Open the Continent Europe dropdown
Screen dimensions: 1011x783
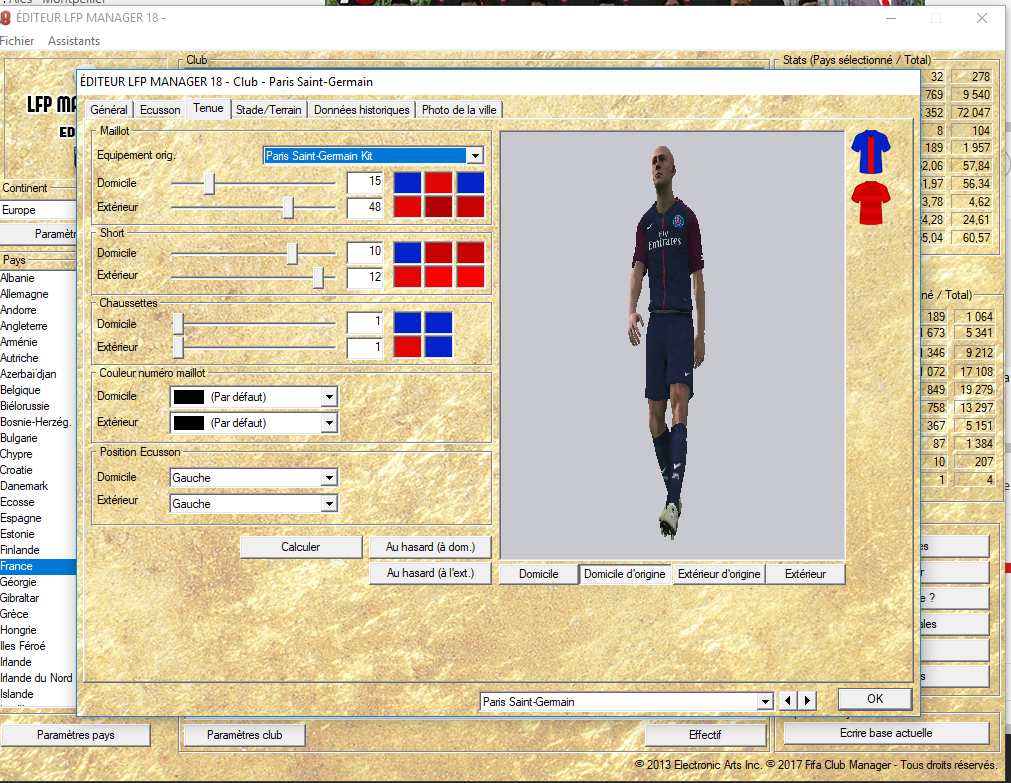tap(39, 210)
